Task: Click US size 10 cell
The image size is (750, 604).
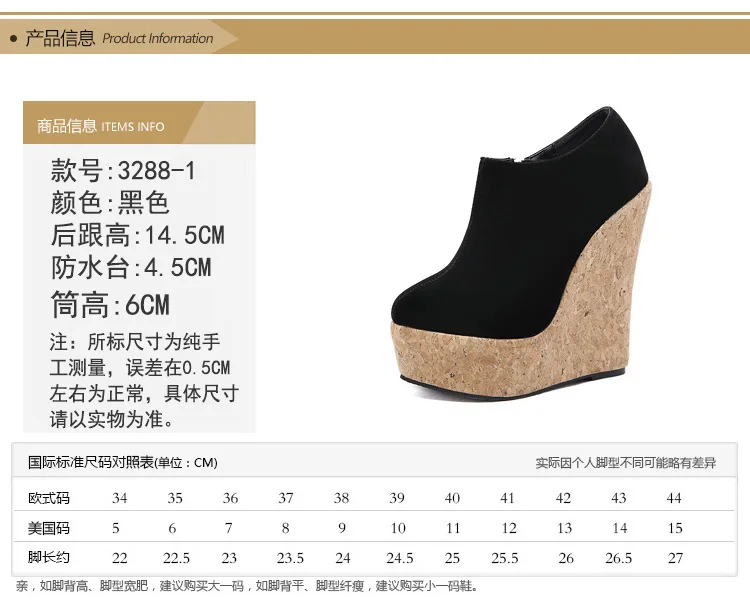Action: (x=398, y=528)
